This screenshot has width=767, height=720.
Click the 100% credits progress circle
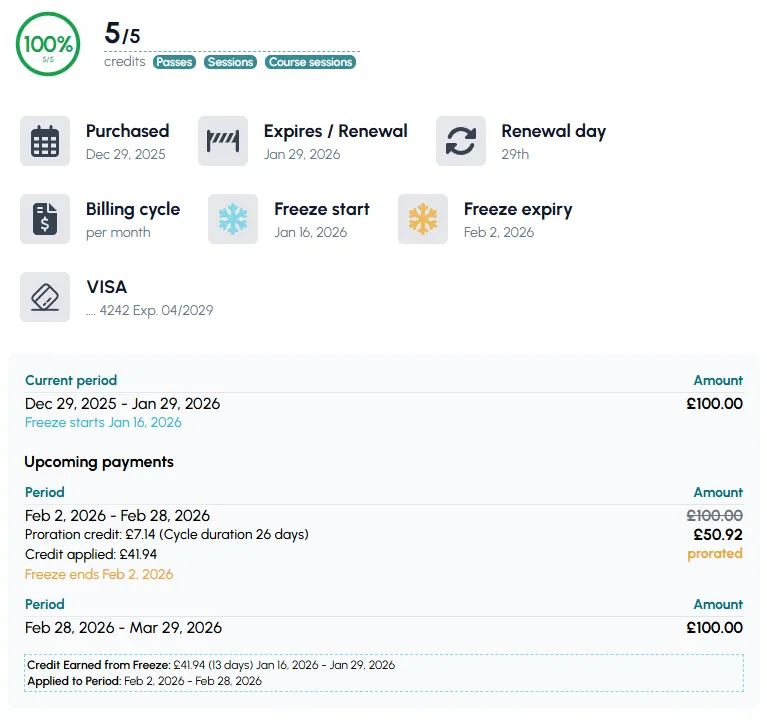[x=48, y=45]
